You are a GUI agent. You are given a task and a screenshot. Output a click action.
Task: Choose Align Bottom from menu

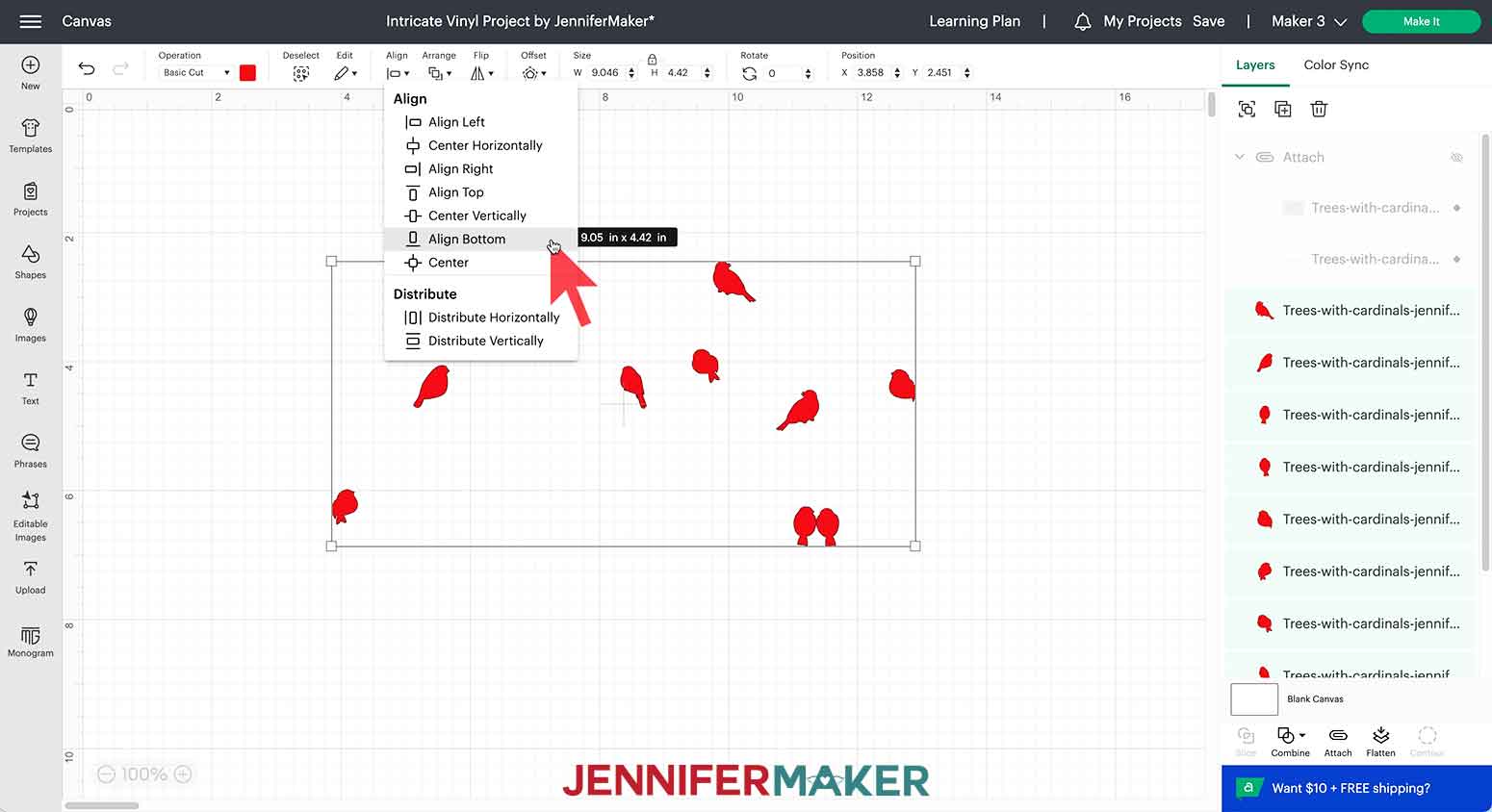click(480, 239)
